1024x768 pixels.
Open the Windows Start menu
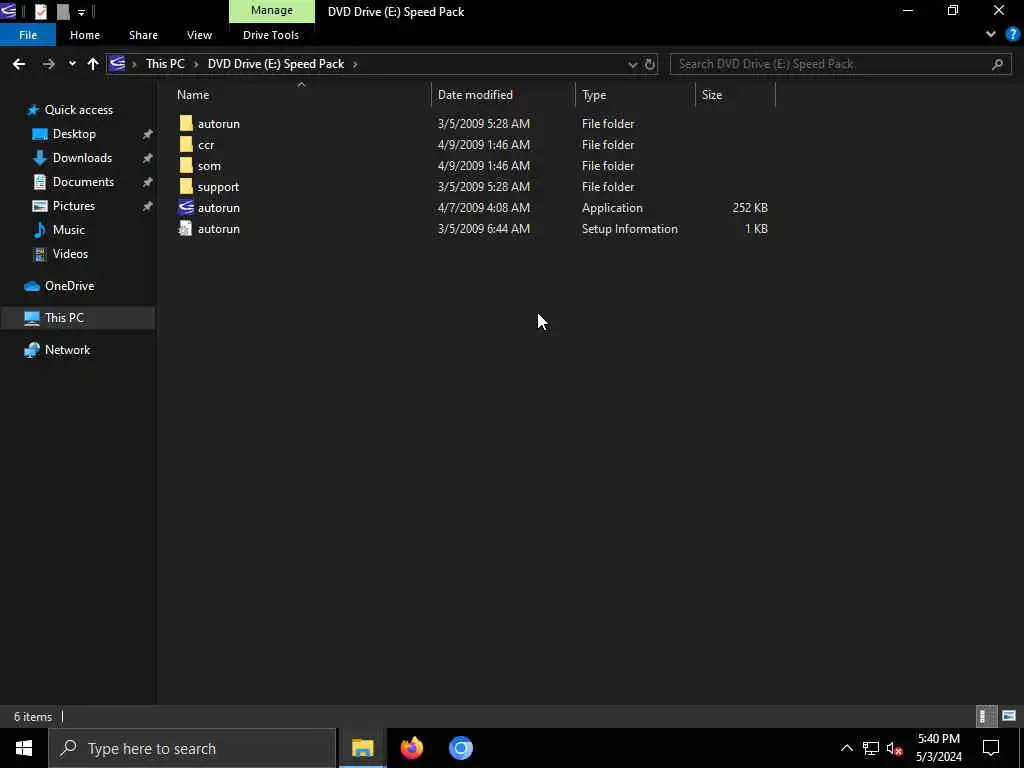pos(24,748)
